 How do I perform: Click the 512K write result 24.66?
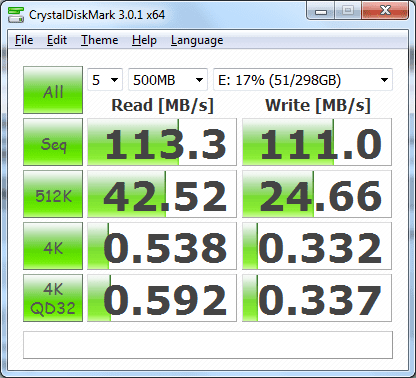coord(317,194)
